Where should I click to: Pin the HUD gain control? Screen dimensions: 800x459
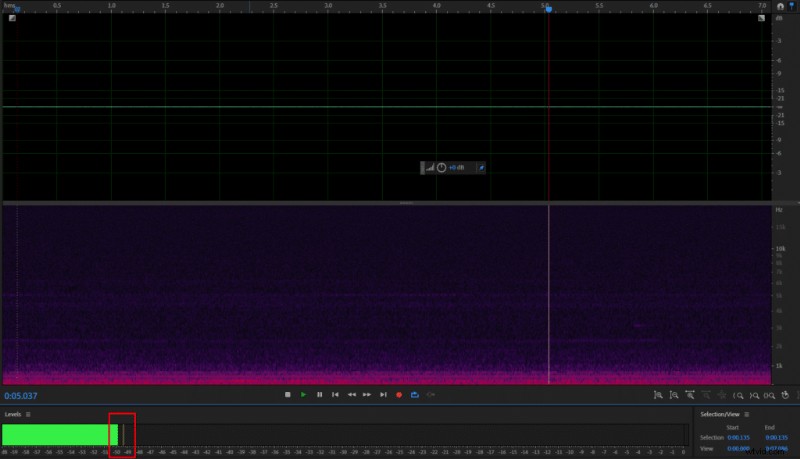click(481, 168)
